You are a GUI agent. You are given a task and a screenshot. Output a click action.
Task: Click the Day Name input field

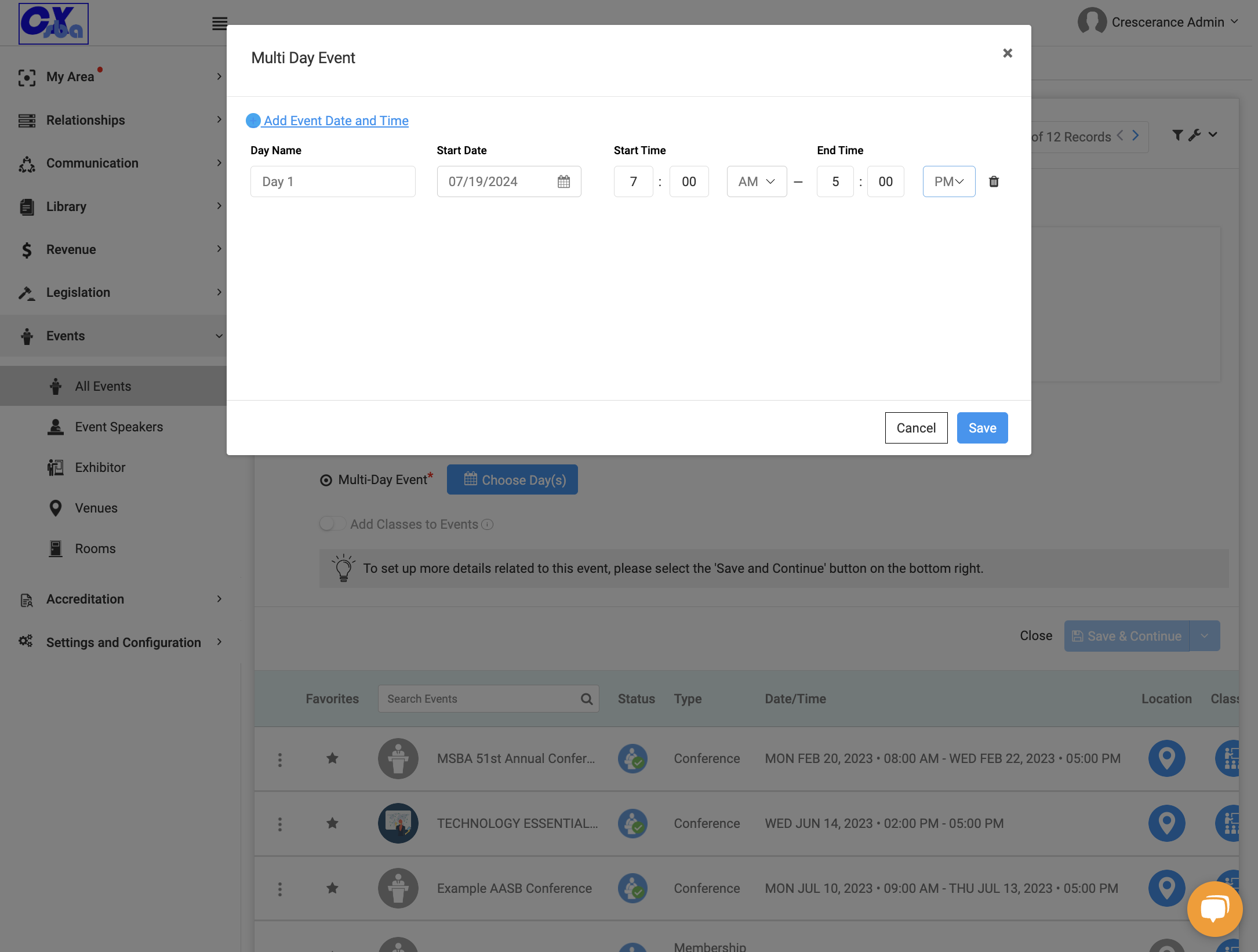[333, 181]
